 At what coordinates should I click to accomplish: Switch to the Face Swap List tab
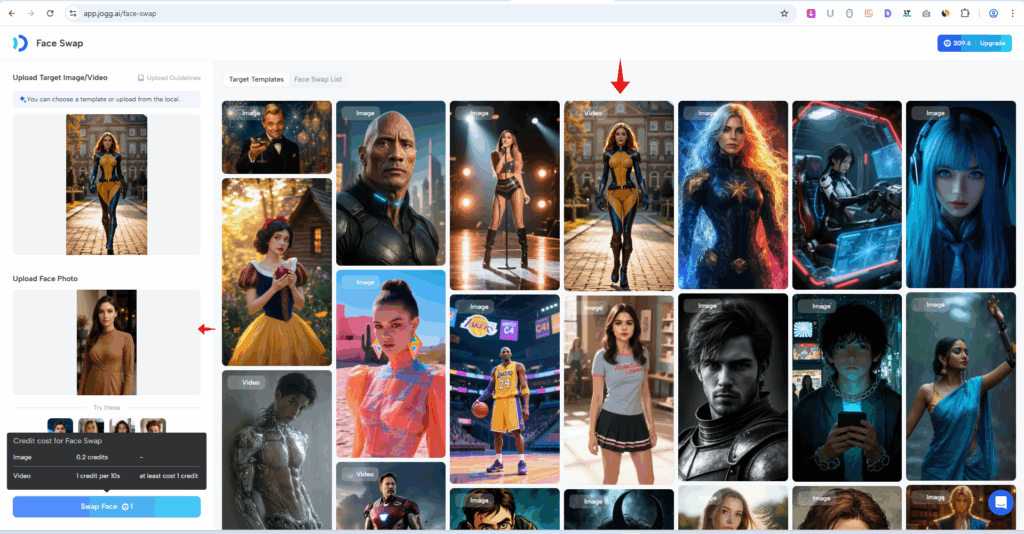point(317,79)
